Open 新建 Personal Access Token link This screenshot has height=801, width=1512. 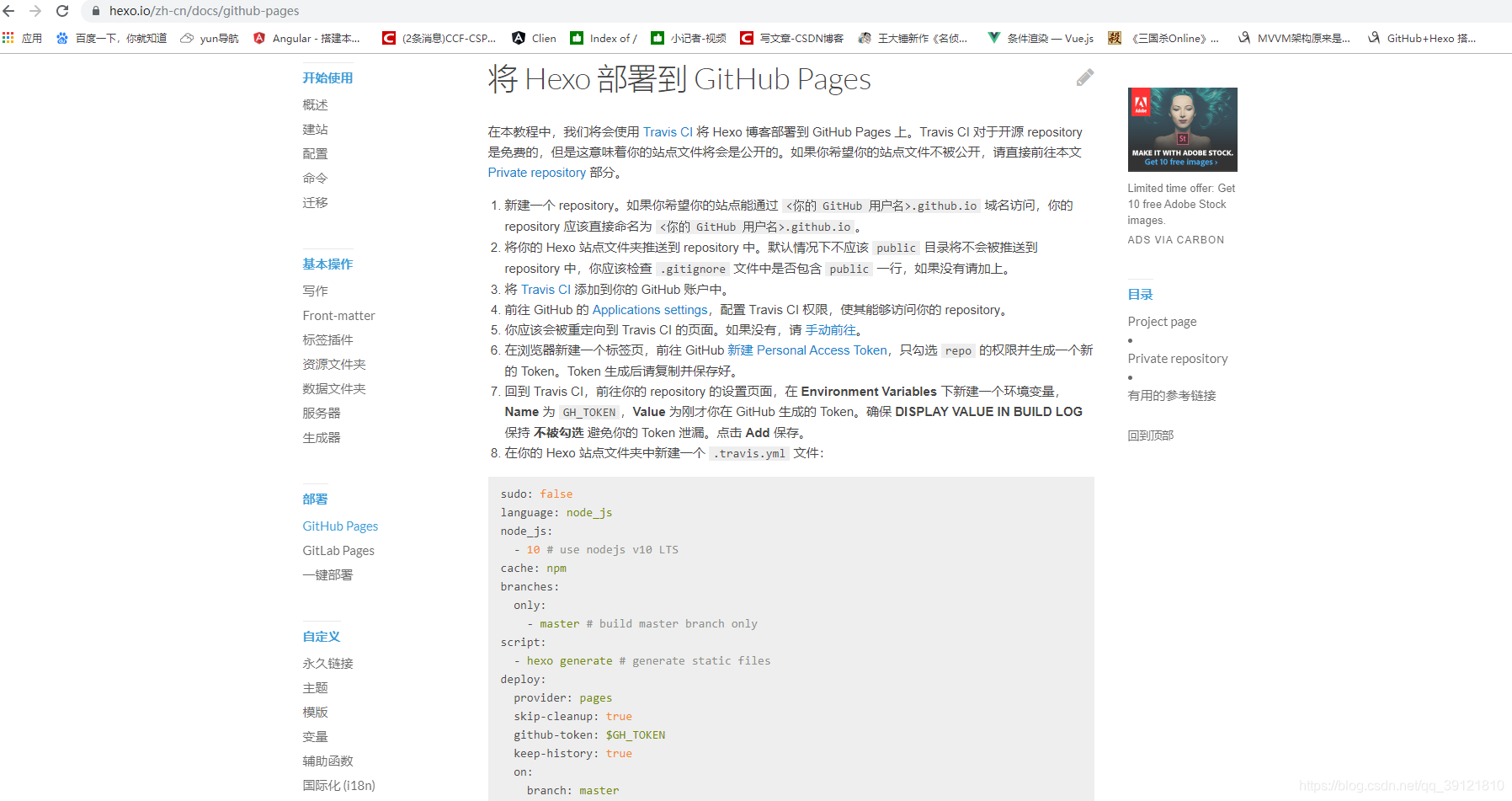click(x=807, y=350)
